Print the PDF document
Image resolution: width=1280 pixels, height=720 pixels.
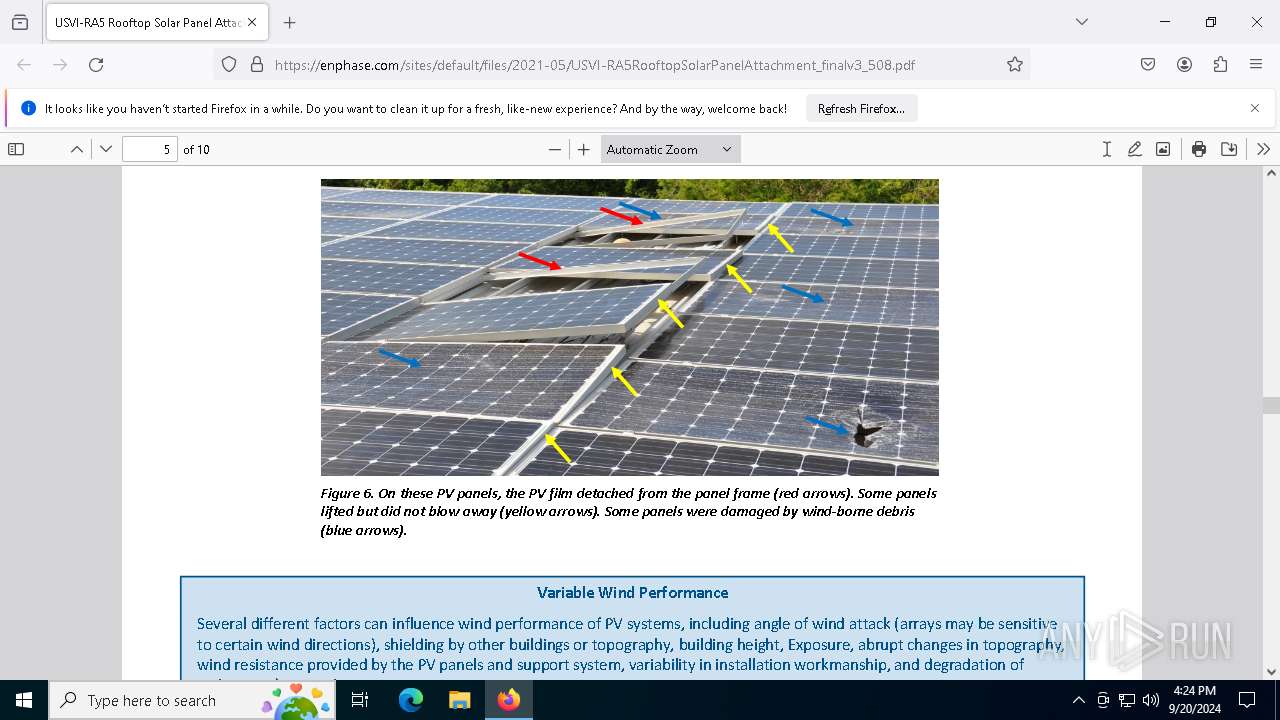click(1199, 149)
